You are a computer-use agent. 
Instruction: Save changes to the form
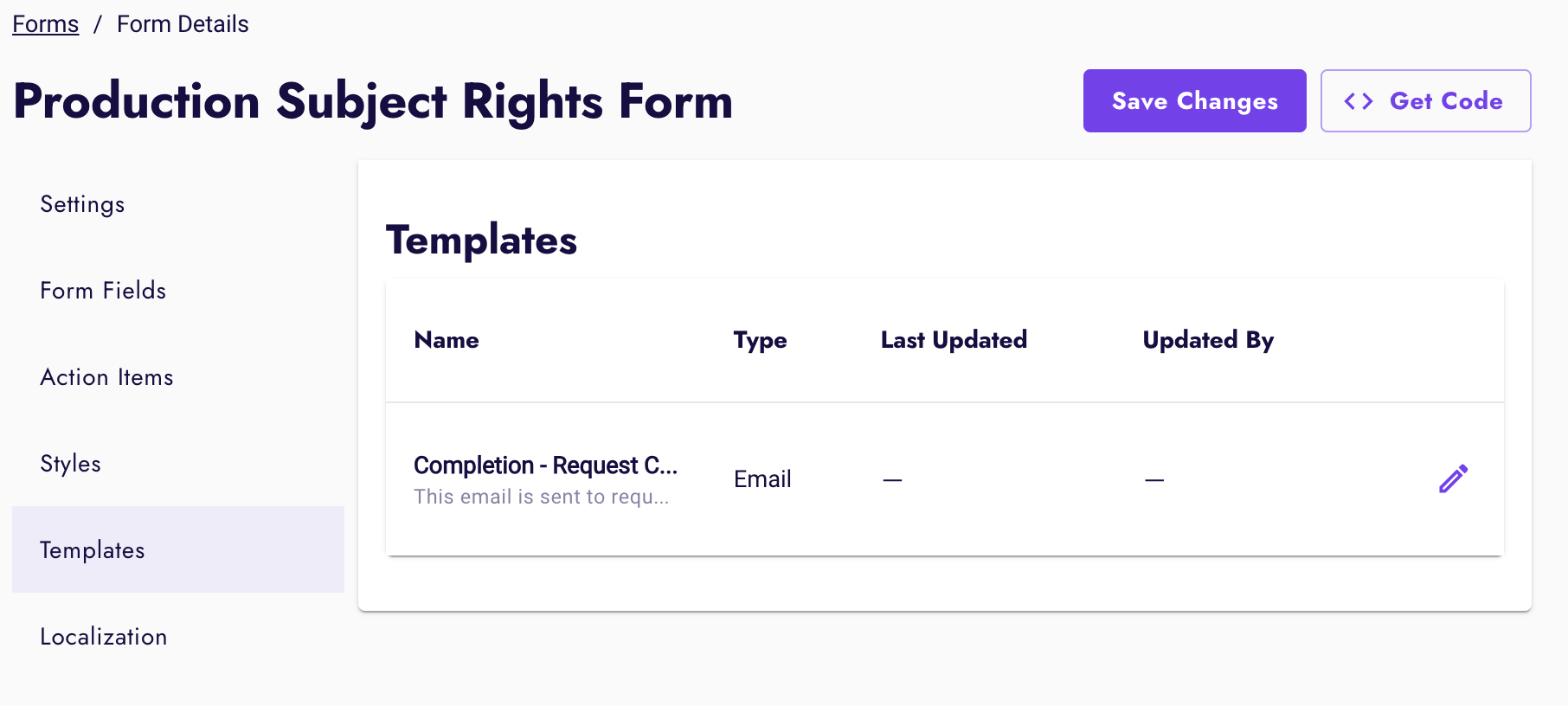1194,101
